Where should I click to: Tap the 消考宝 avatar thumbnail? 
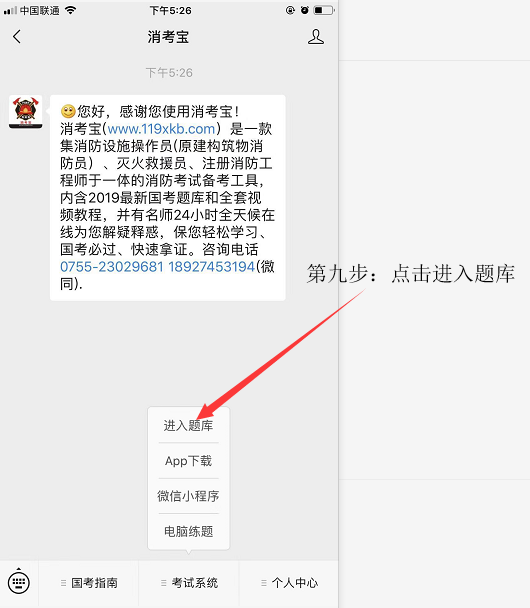pos(26,112)
